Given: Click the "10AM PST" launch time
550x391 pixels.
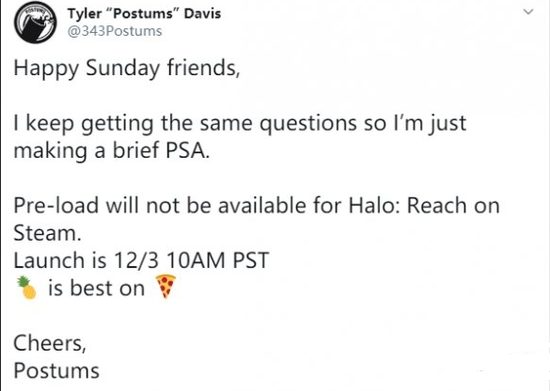Looking at the screenshot, I should click(217, 260).
